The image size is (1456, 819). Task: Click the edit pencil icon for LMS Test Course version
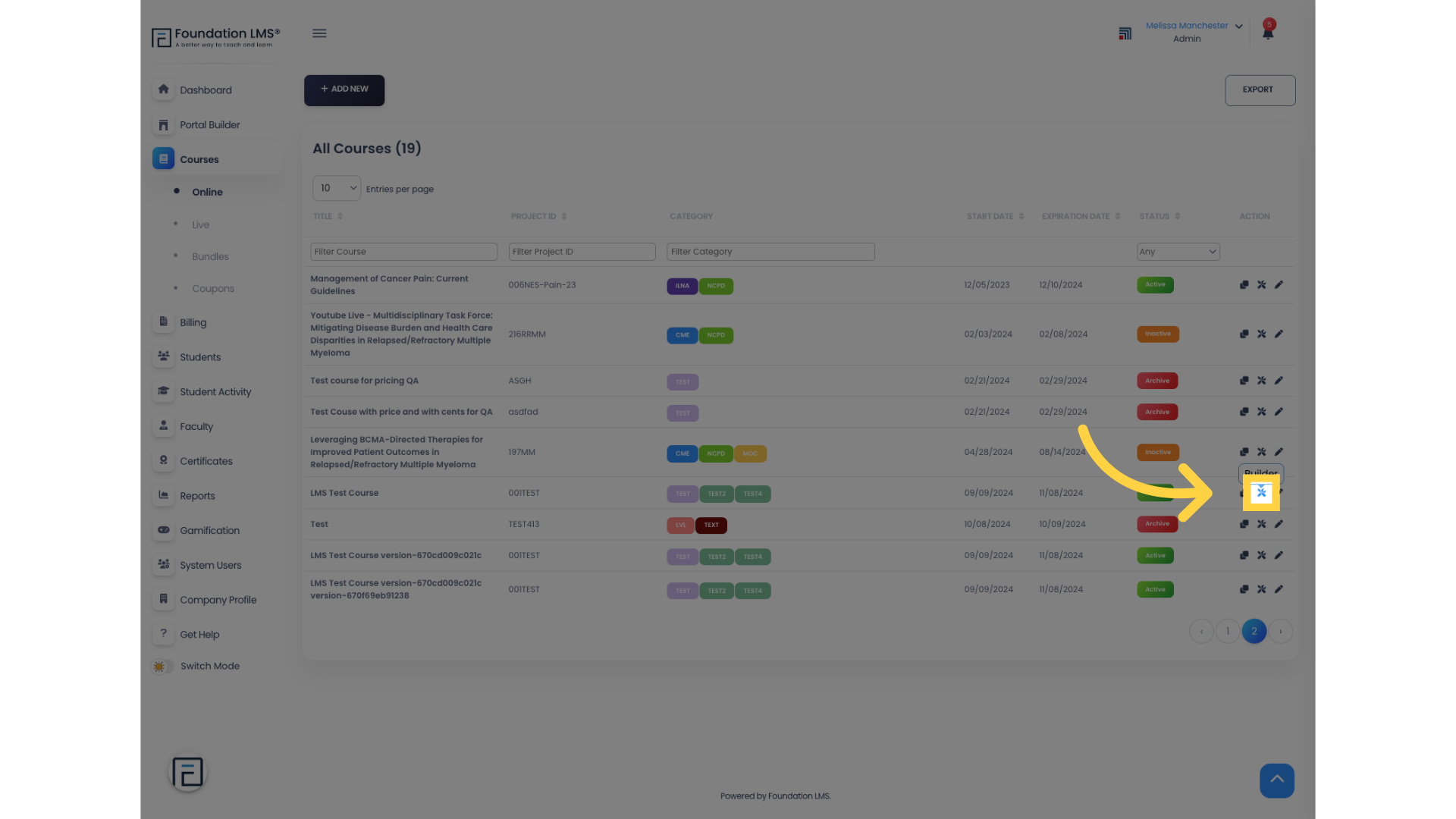pyautogui.click(x=1279, y=555)
